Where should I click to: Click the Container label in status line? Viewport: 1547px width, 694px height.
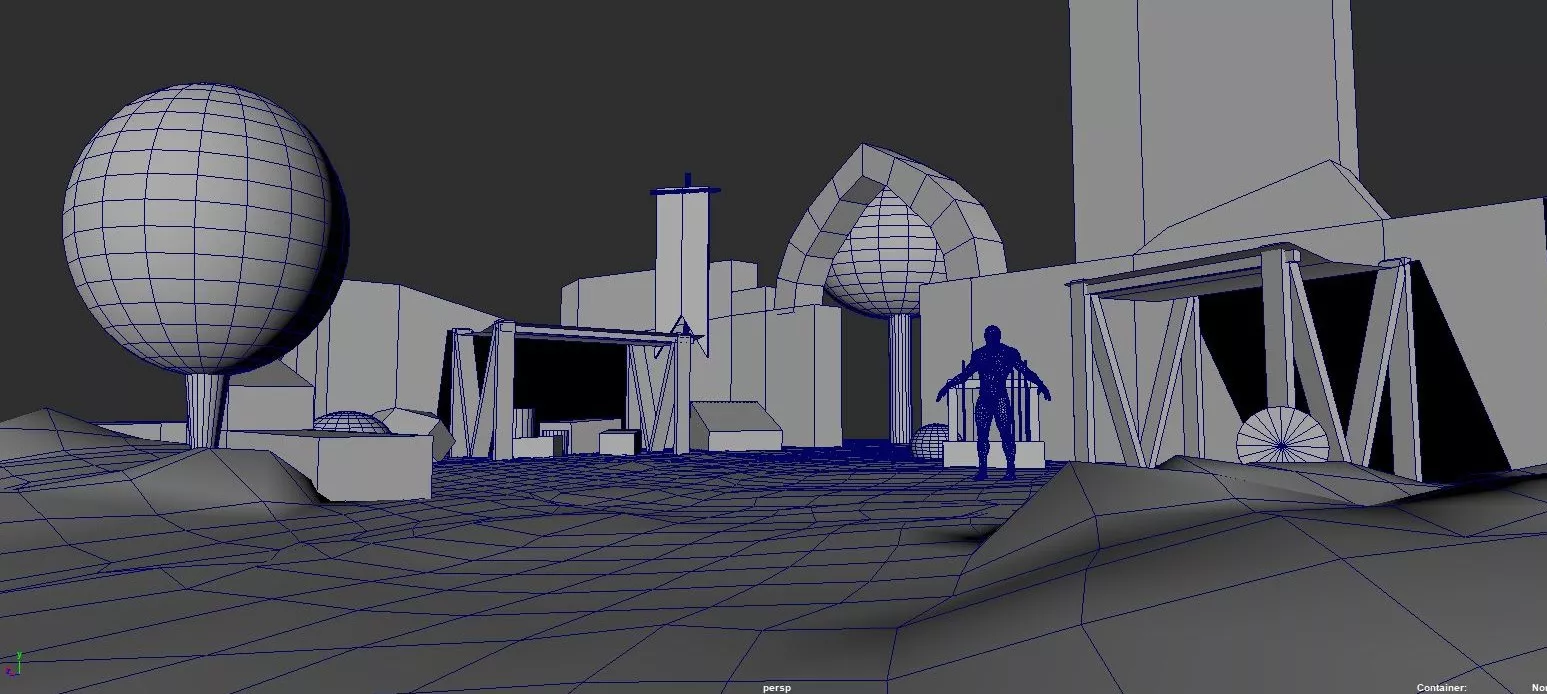[1441, 688]
